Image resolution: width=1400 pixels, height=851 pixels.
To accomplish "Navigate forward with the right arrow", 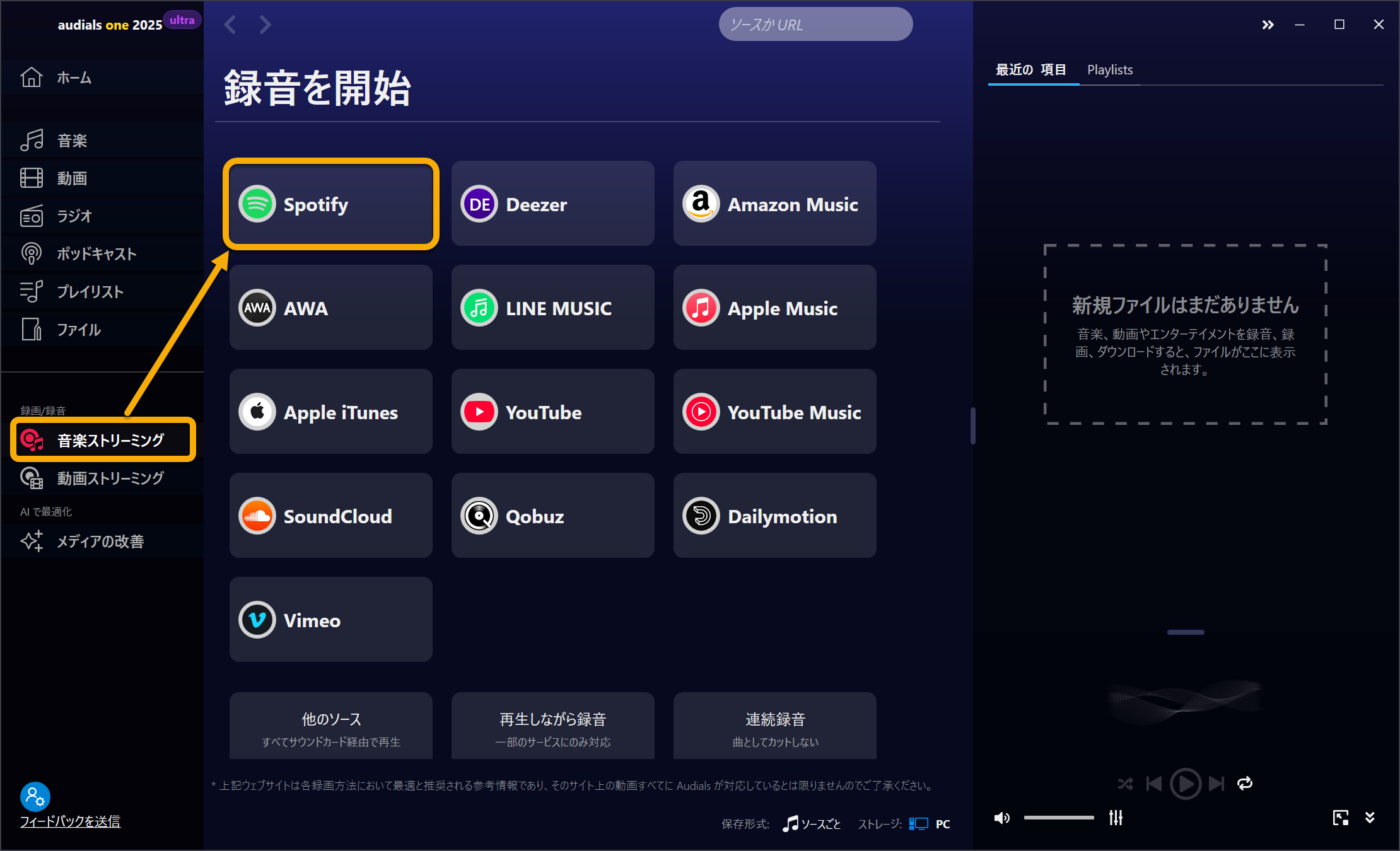I will pos(265,25).
